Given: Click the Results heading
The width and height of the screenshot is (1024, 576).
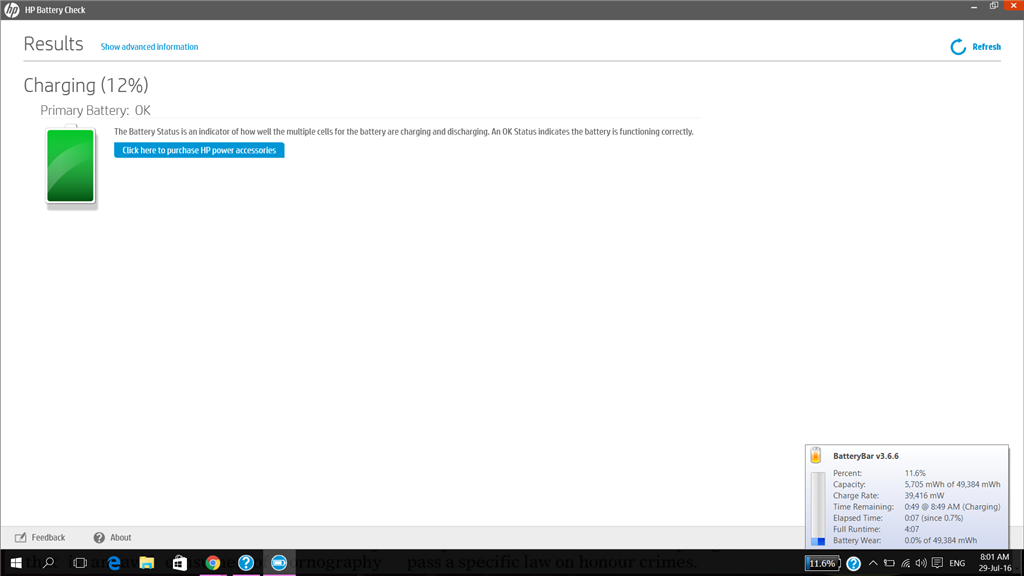Looking at the screenshot, I should (54, 44).
